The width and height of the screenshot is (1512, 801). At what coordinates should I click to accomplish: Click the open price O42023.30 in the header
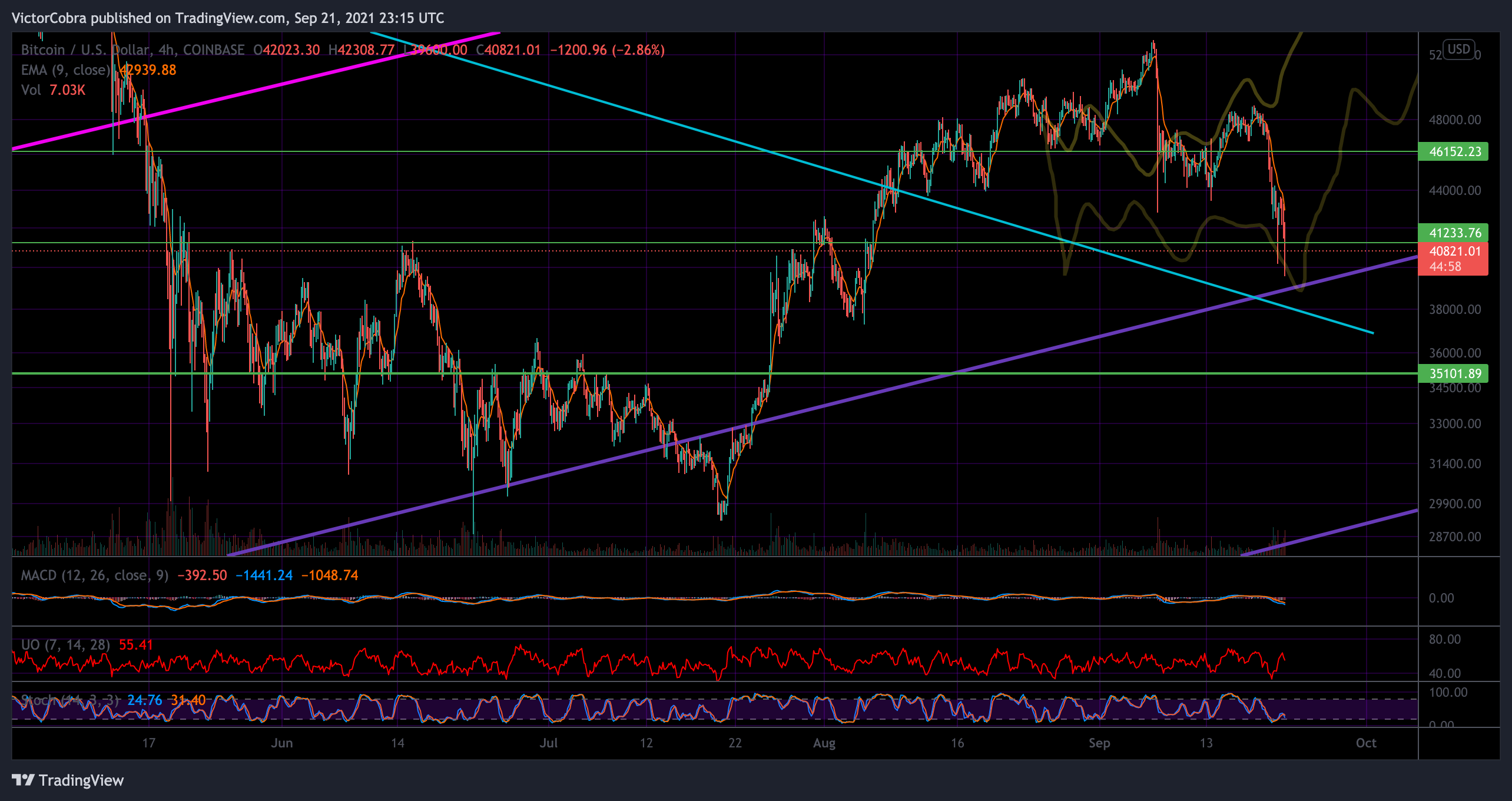[286, 50]
